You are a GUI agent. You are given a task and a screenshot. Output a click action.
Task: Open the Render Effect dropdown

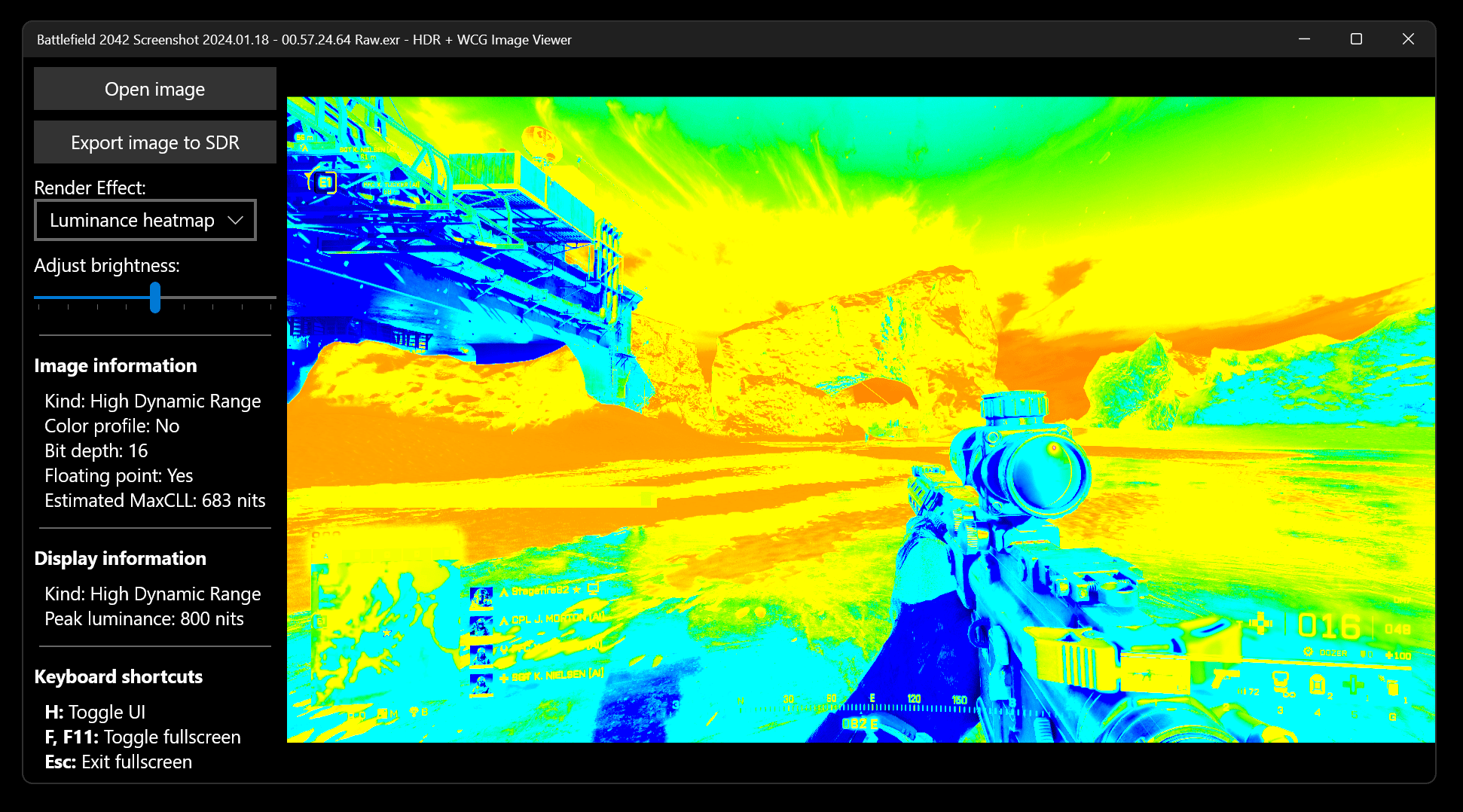tap(145, 220)
